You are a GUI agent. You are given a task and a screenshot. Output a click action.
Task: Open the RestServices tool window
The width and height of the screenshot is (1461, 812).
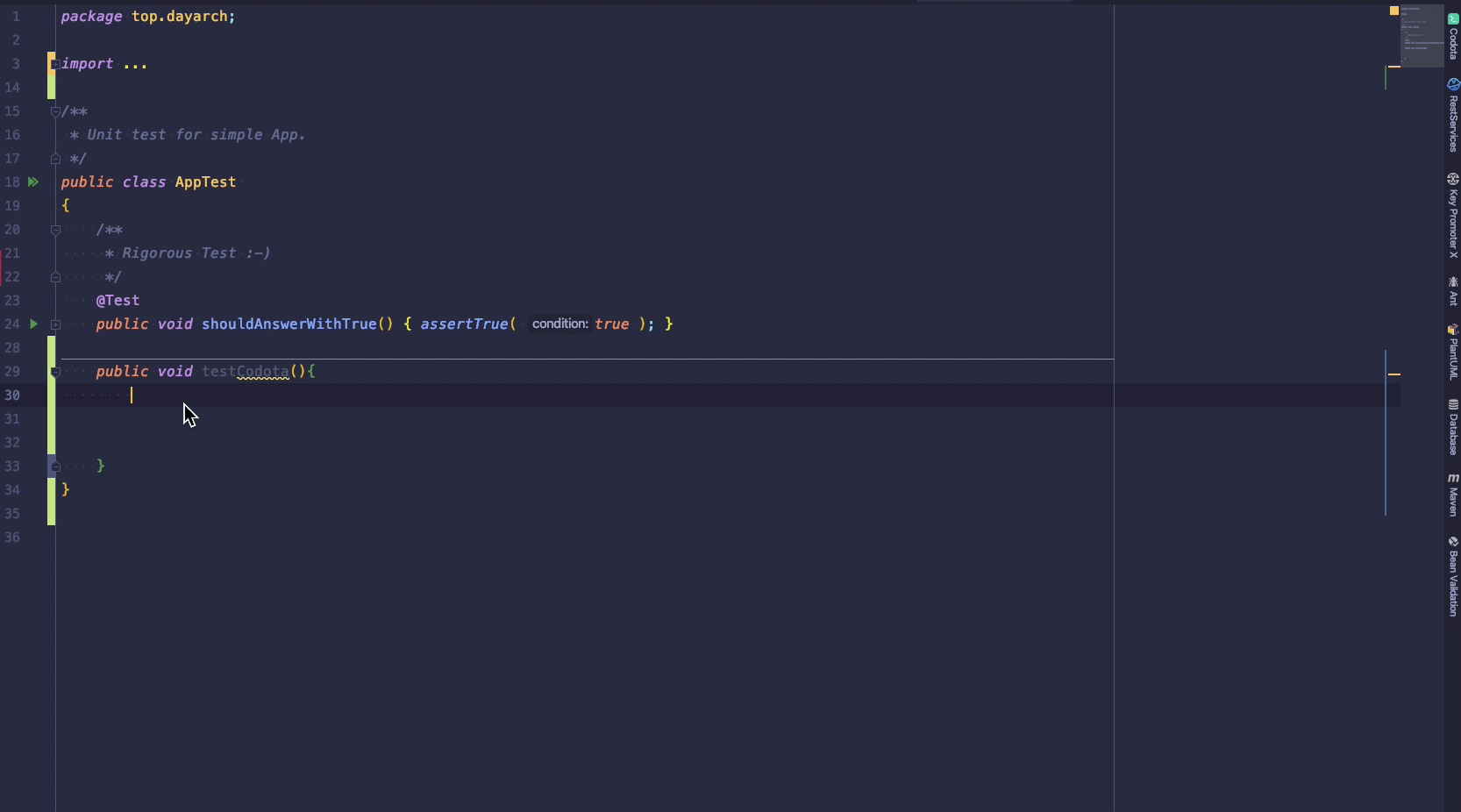[1453, 115]
